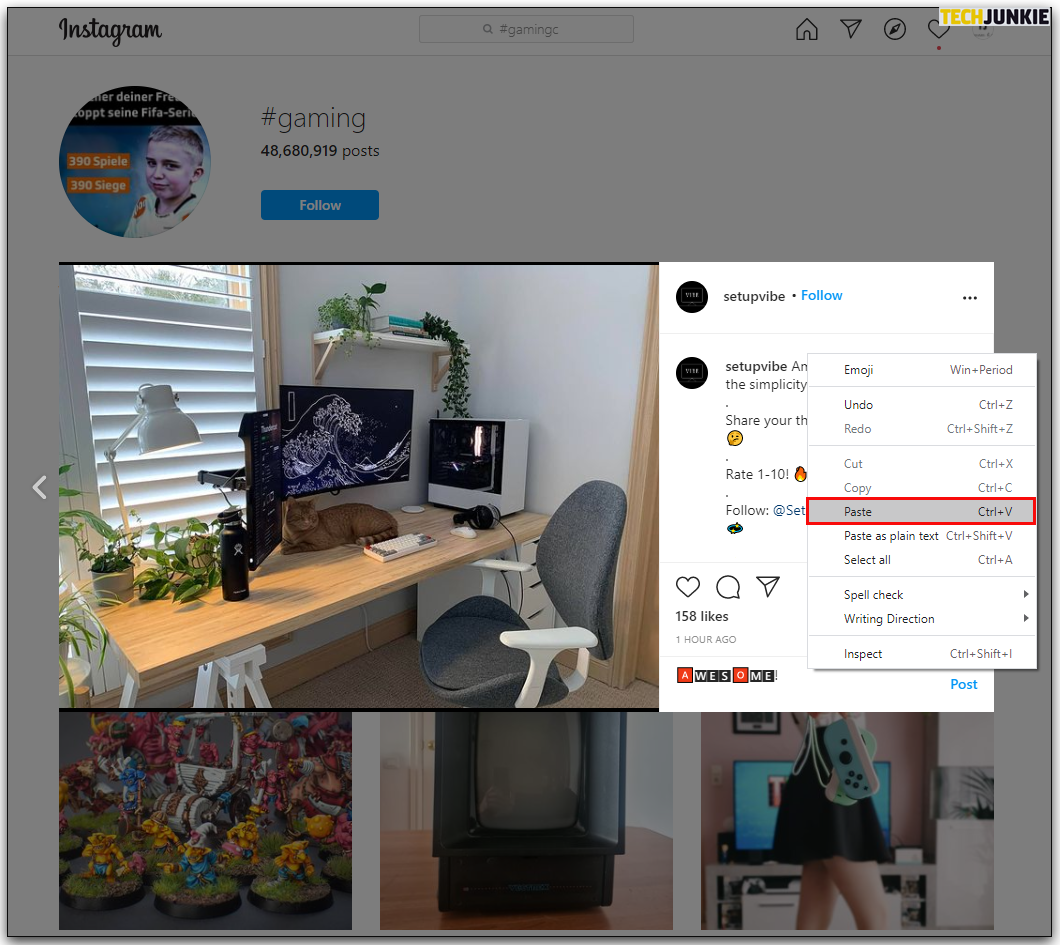This screenshot has width=1060, height=945.
Task: Open post options three-dots menu
Action: tap(969, 298)
